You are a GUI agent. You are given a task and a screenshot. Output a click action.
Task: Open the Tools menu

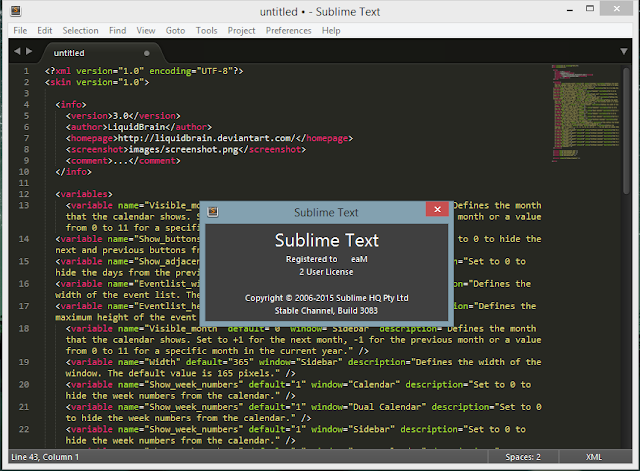click(207, 31)
